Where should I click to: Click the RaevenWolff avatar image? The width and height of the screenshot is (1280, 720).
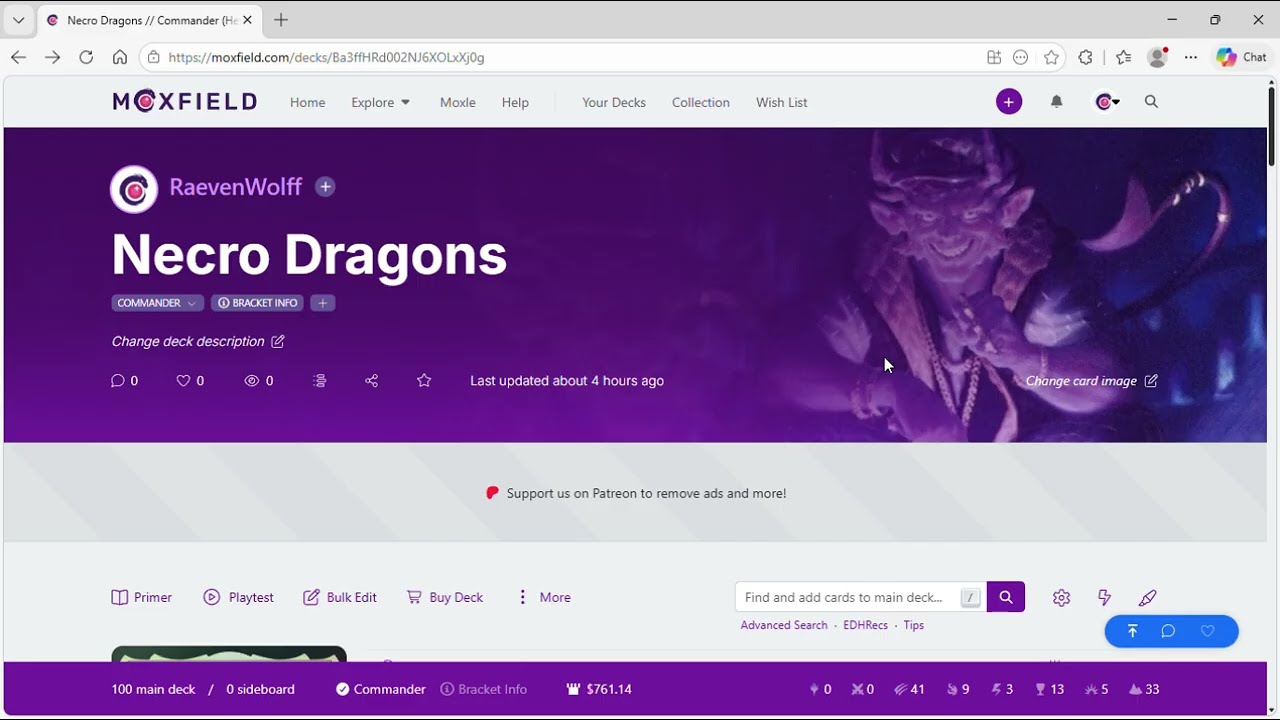point(134,189)
